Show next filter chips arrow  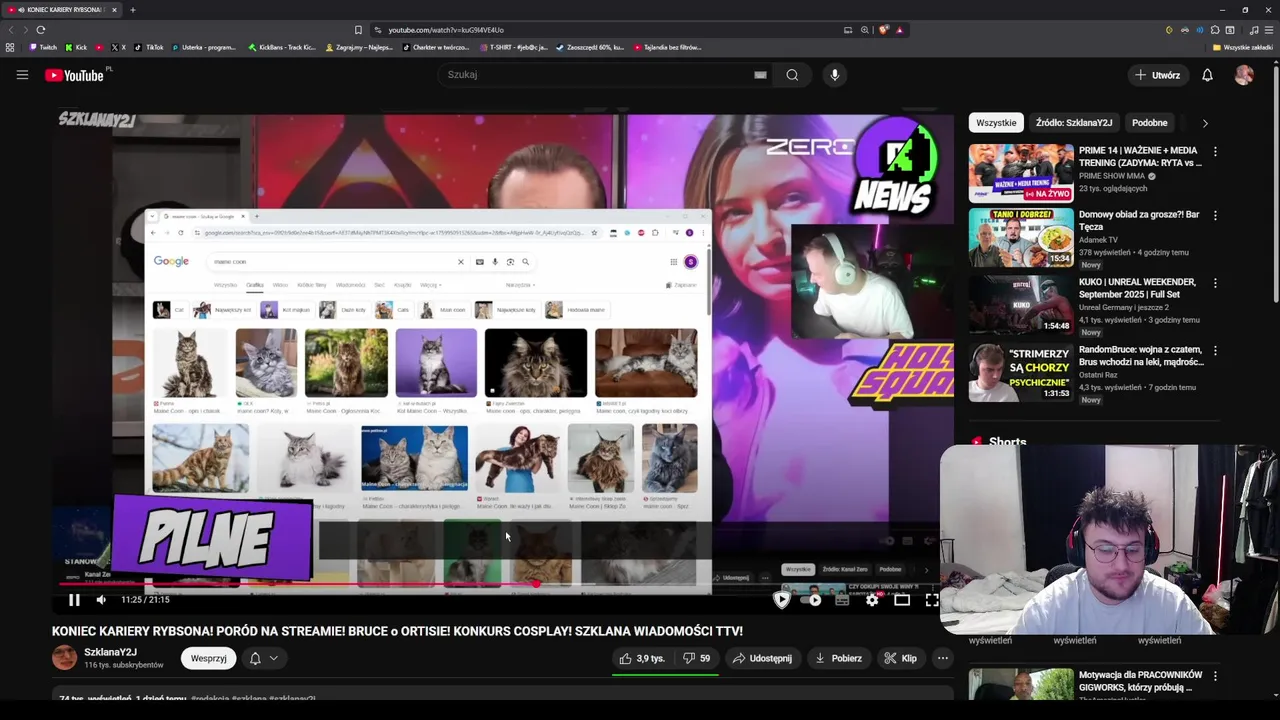pos(1205,123)
